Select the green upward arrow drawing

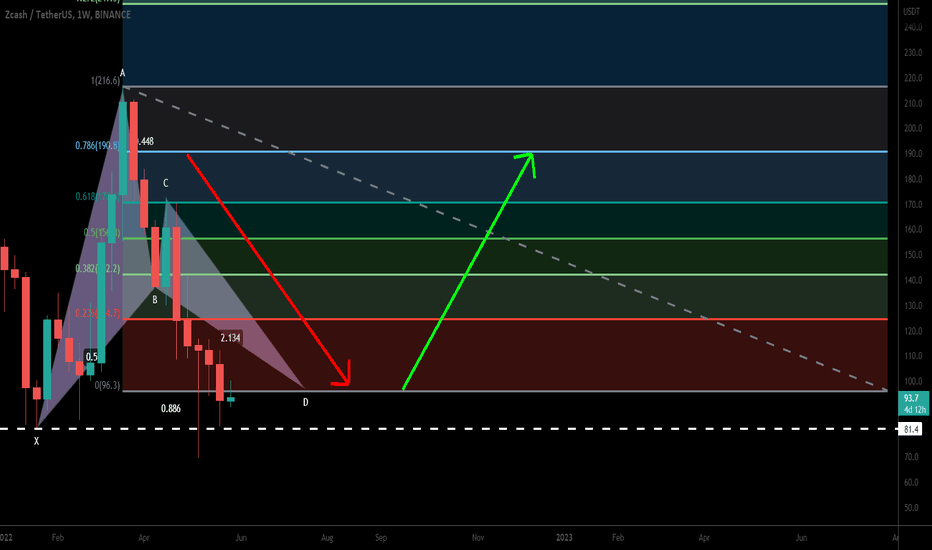point(469,271)
